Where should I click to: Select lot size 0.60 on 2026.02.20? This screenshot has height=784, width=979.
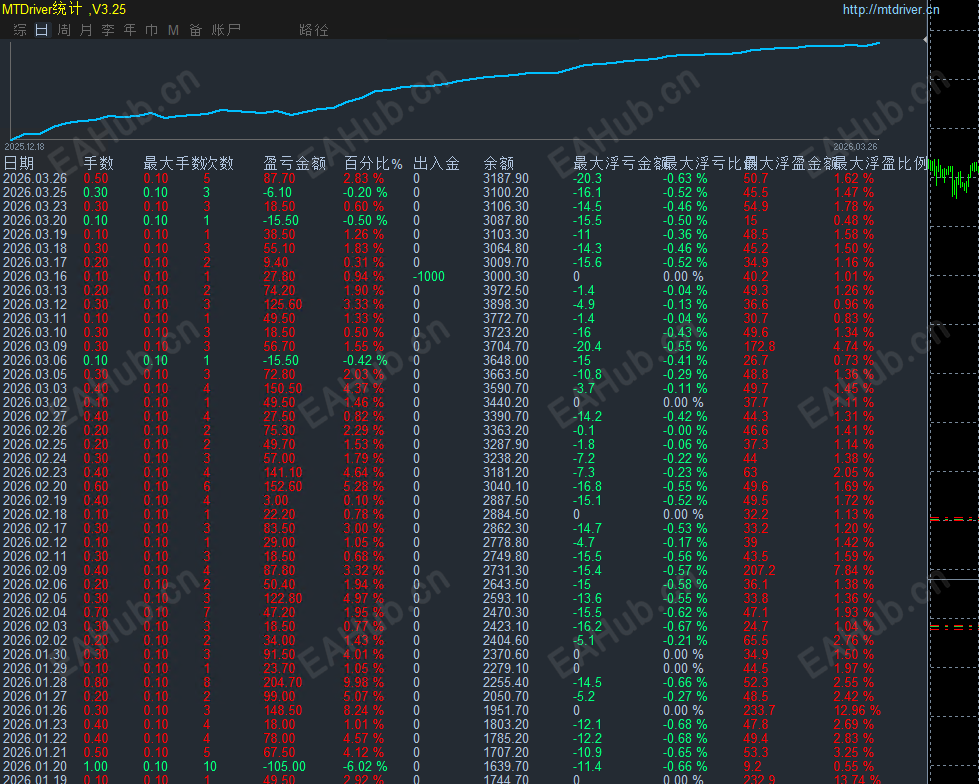pos(96,486)
